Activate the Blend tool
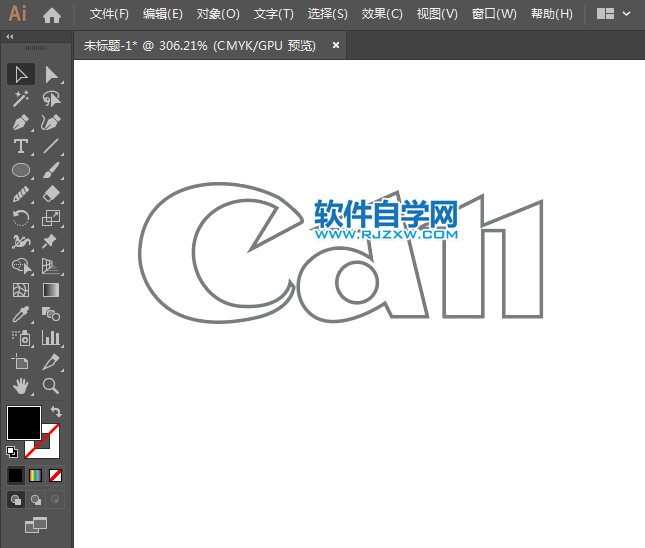Screen dimensions: 645x548 point(51,314)
